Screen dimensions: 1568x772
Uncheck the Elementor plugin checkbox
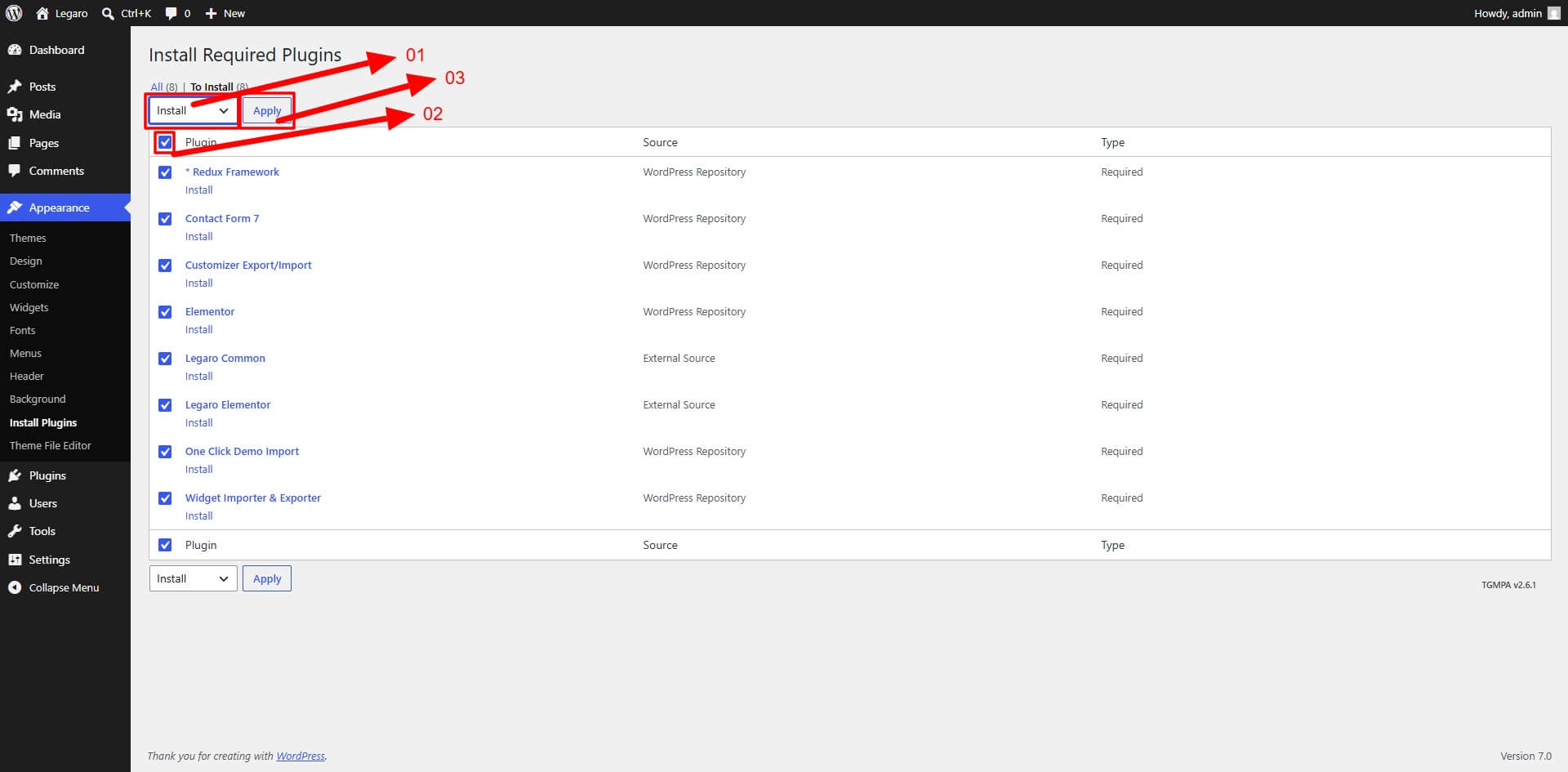tap(165, 312)
